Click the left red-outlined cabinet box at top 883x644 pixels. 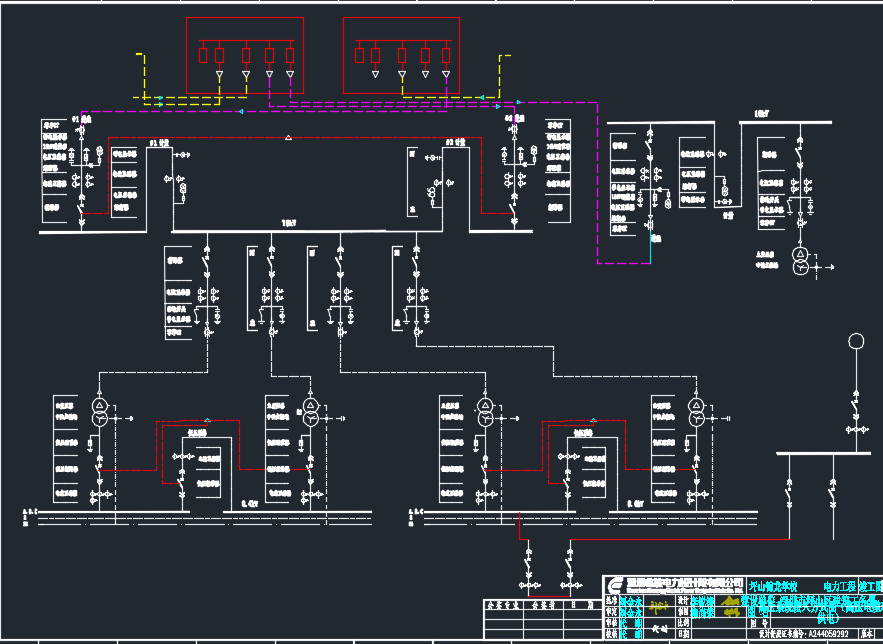245,55
